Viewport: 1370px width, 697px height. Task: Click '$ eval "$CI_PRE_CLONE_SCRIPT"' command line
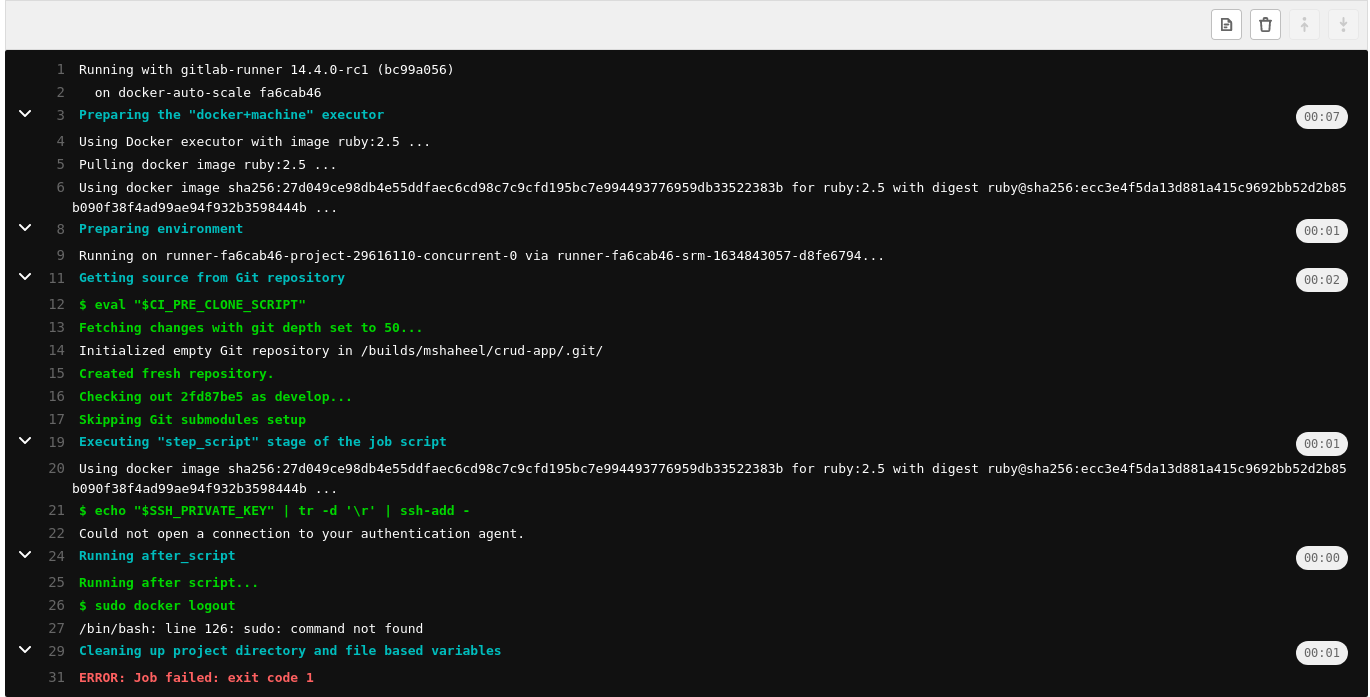[192, 304]
